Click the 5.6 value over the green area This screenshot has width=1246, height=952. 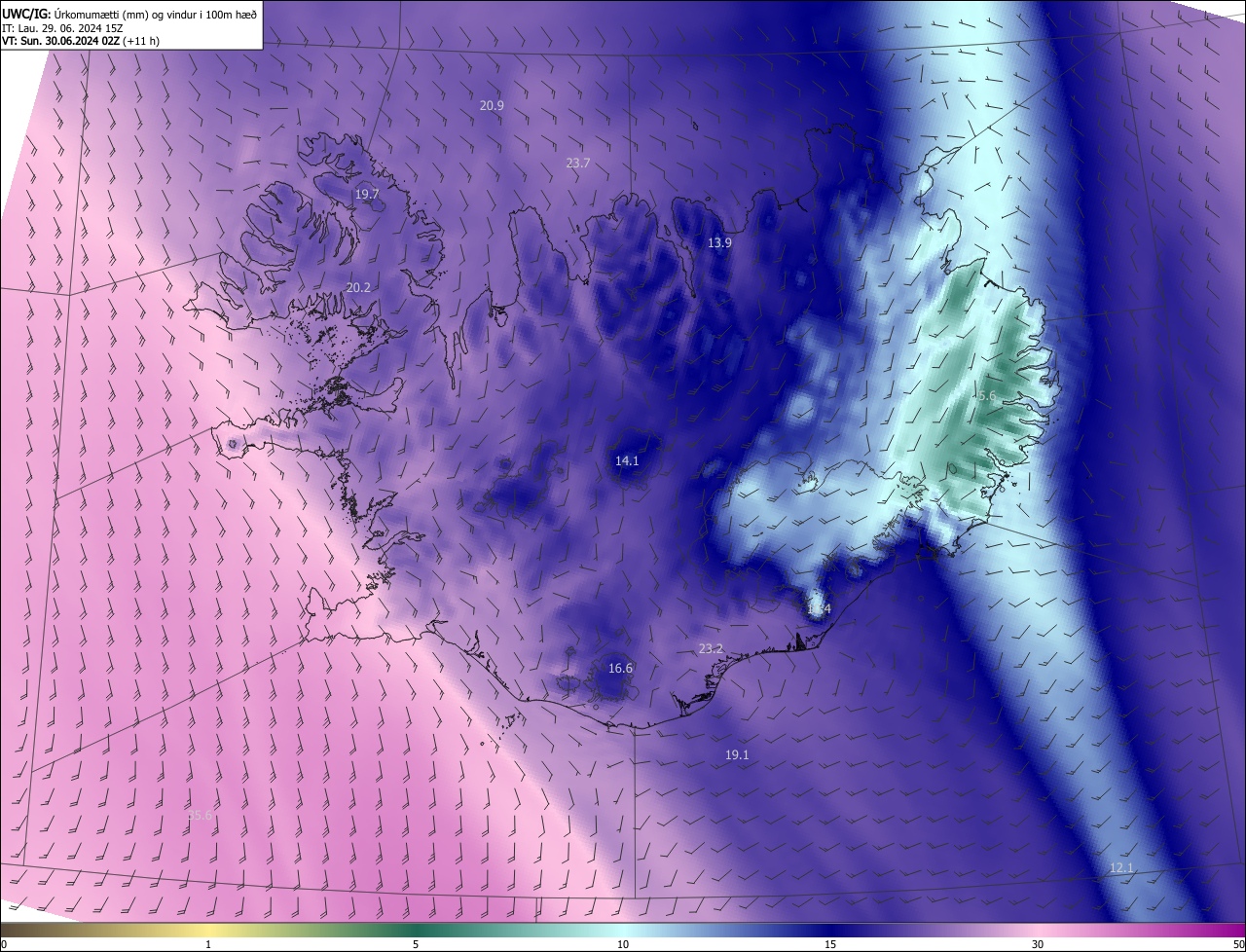coord(987,396)
